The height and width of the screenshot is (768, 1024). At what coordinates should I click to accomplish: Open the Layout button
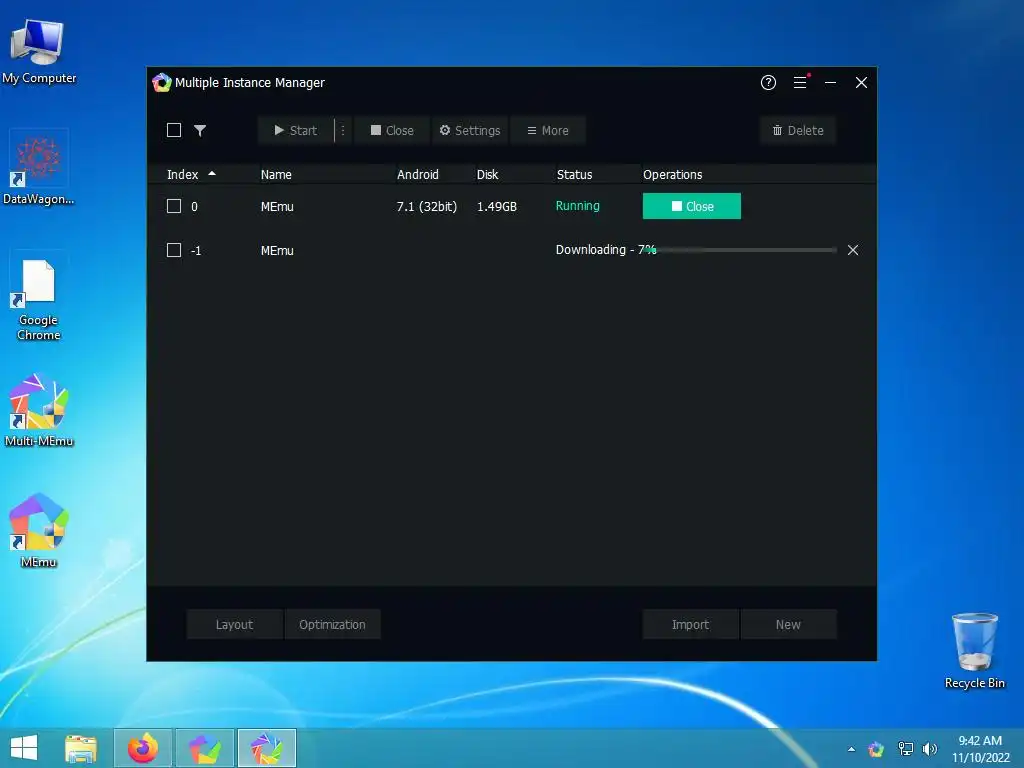[x=234, y=624]
